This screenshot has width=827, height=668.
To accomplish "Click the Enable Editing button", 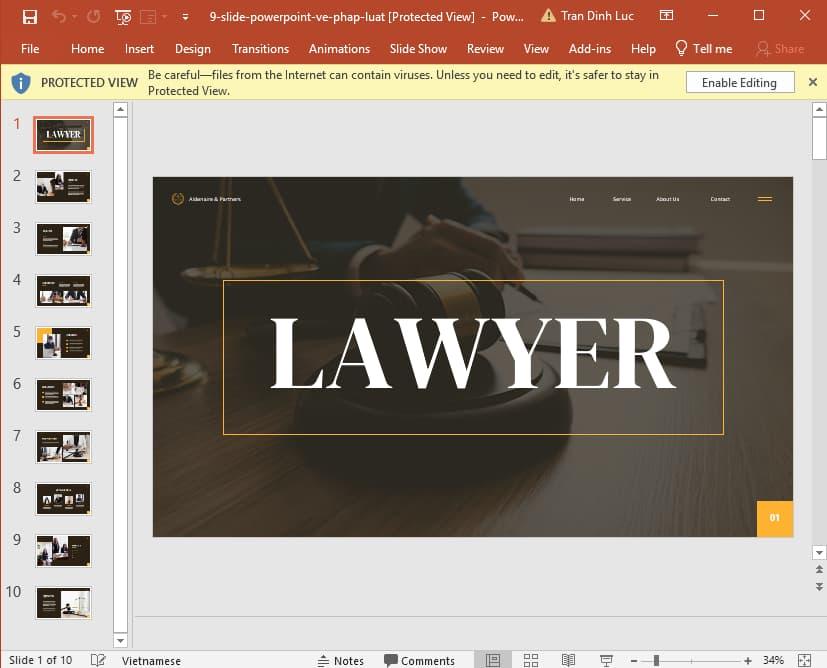I will click(x=739, y=82).
